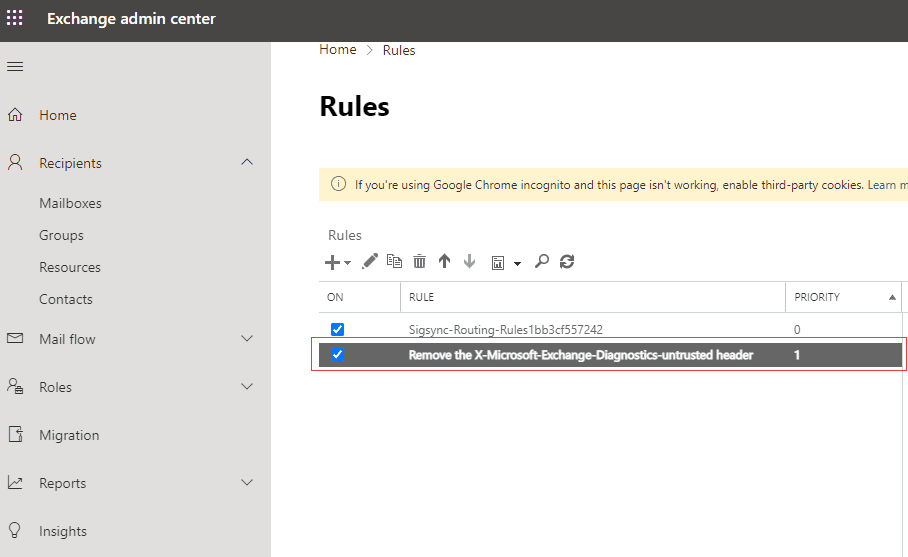Open the app launcher waffle icon
The image size is (908, 557).
(x=15, y=19)
